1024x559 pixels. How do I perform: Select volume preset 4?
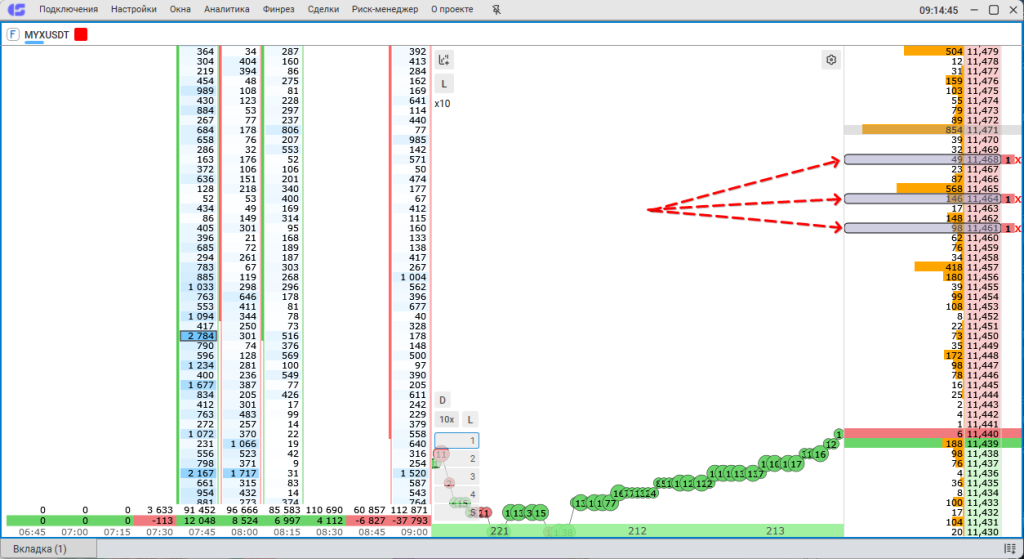point(456,494)
